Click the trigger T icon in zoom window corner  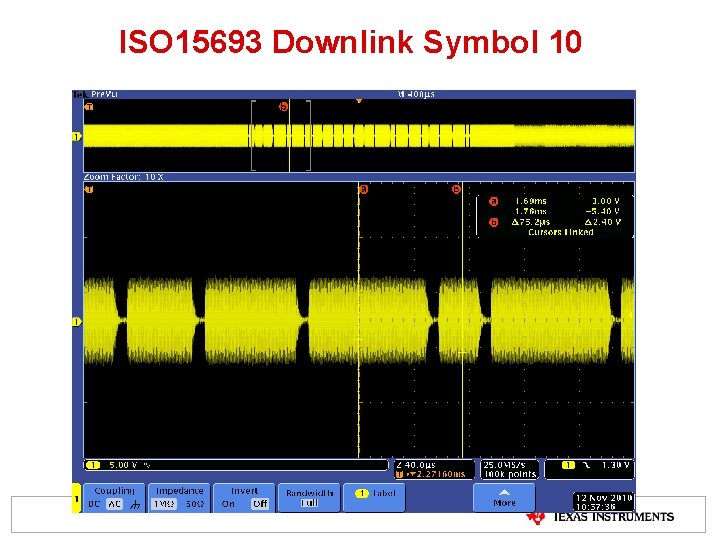tap(89, 189)
